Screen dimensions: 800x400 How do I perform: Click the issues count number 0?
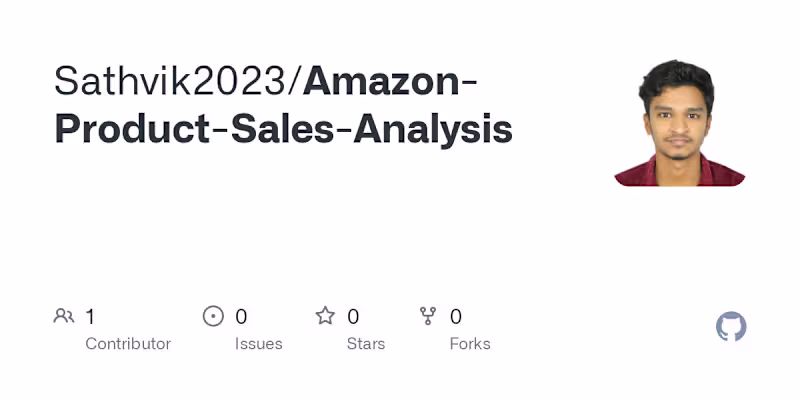tap(241, 317)
